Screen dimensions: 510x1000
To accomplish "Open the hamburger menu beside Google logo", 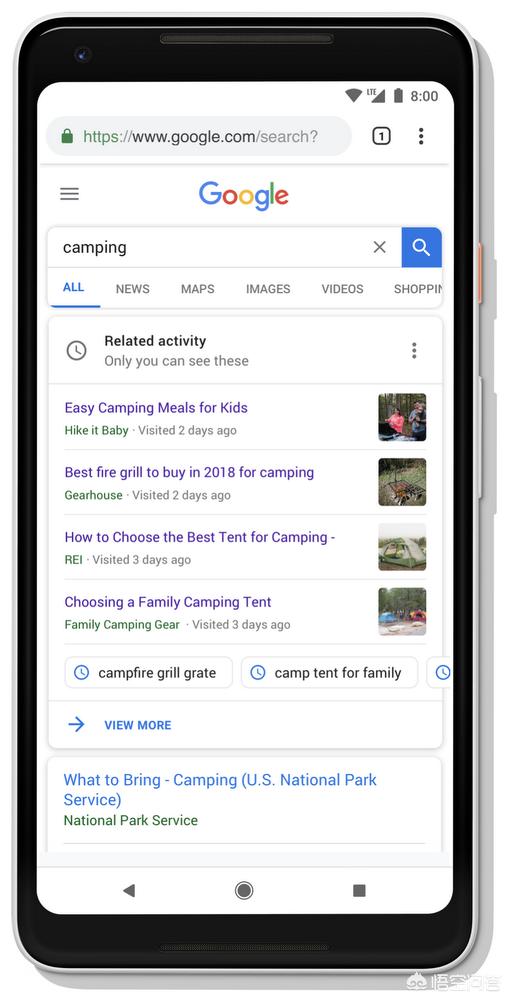I will (69, 194).
